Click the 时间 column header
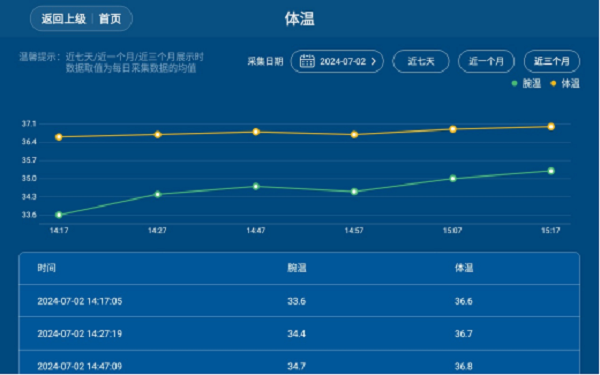 point(46,267)
